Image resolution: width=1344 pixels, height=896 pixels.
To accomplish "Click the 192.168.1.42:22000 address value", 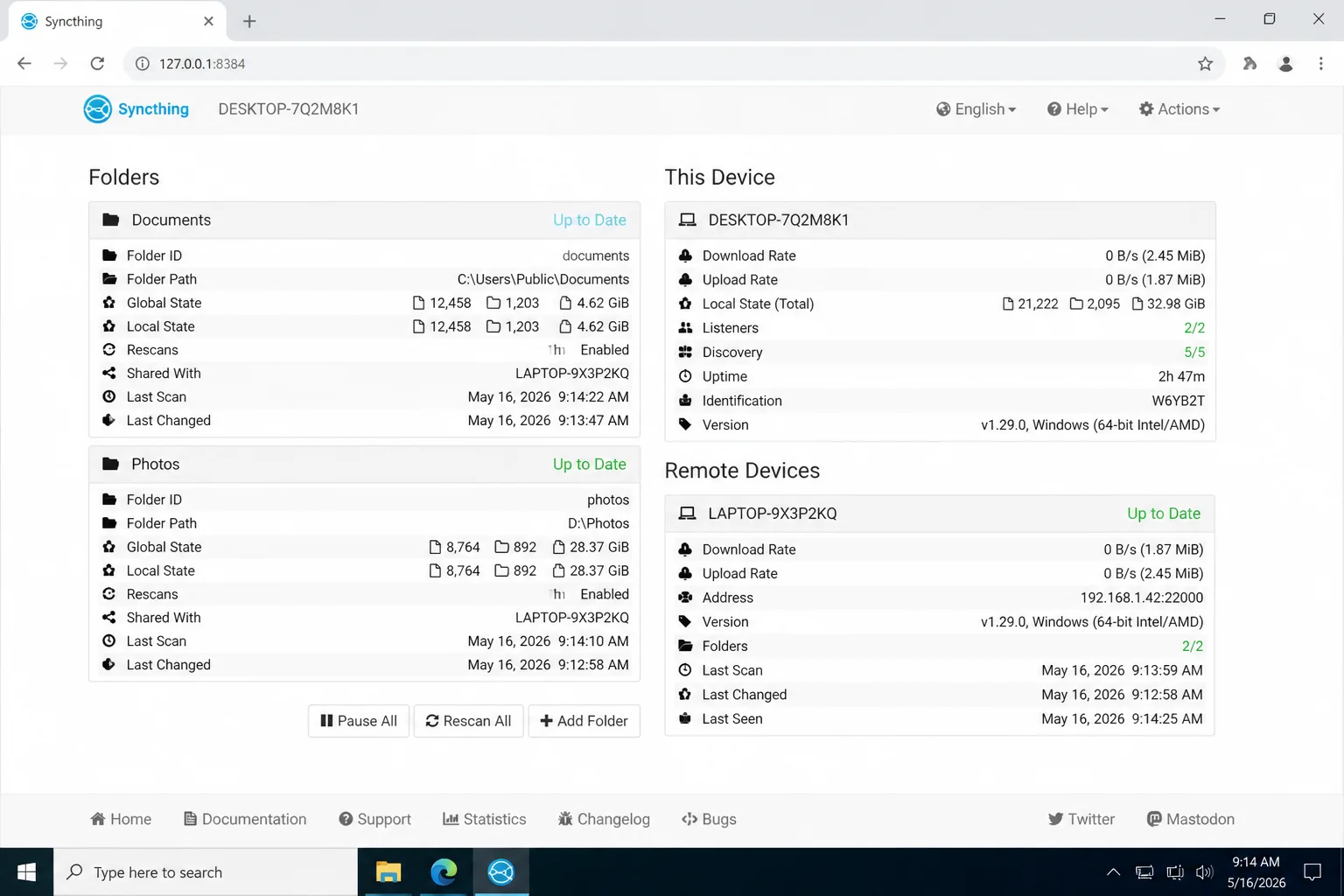I will click(1142, 598).
